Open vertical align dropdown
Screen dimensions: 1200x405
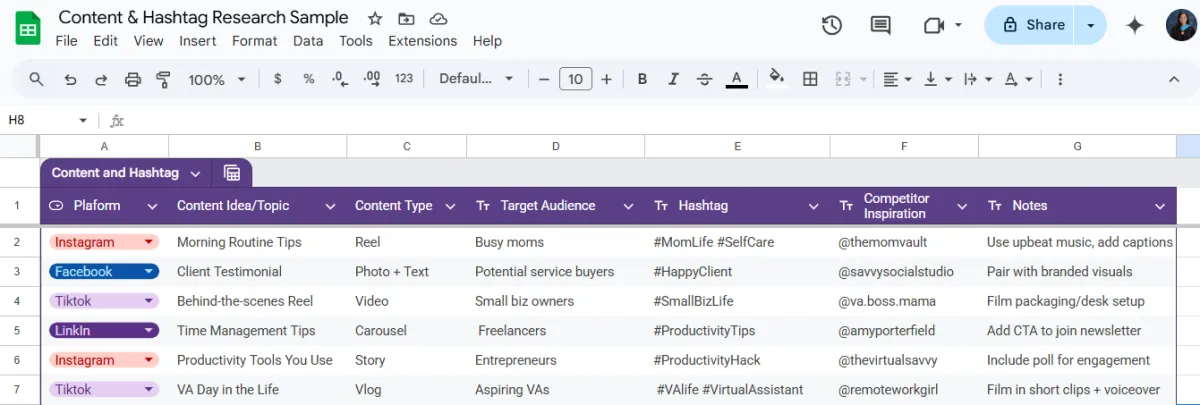click(x=937, y=79)
